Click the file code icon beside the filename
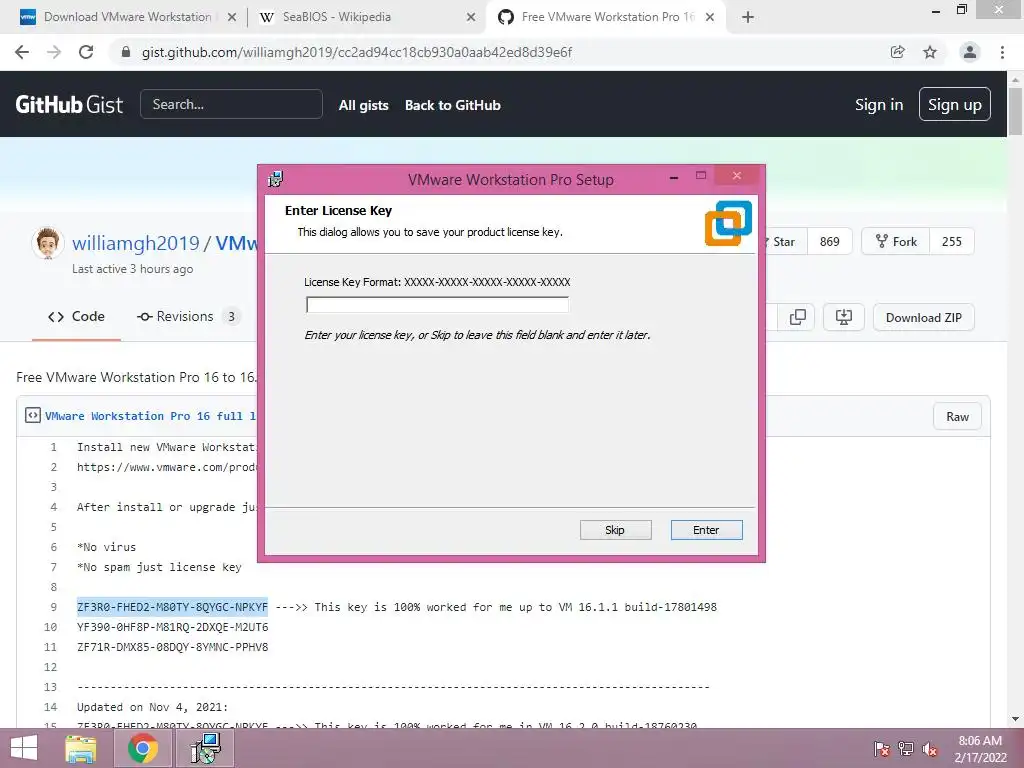Image resolution: width=1024 pixels, height=768 pixels. pyautogui.click(x=33, y=415)
